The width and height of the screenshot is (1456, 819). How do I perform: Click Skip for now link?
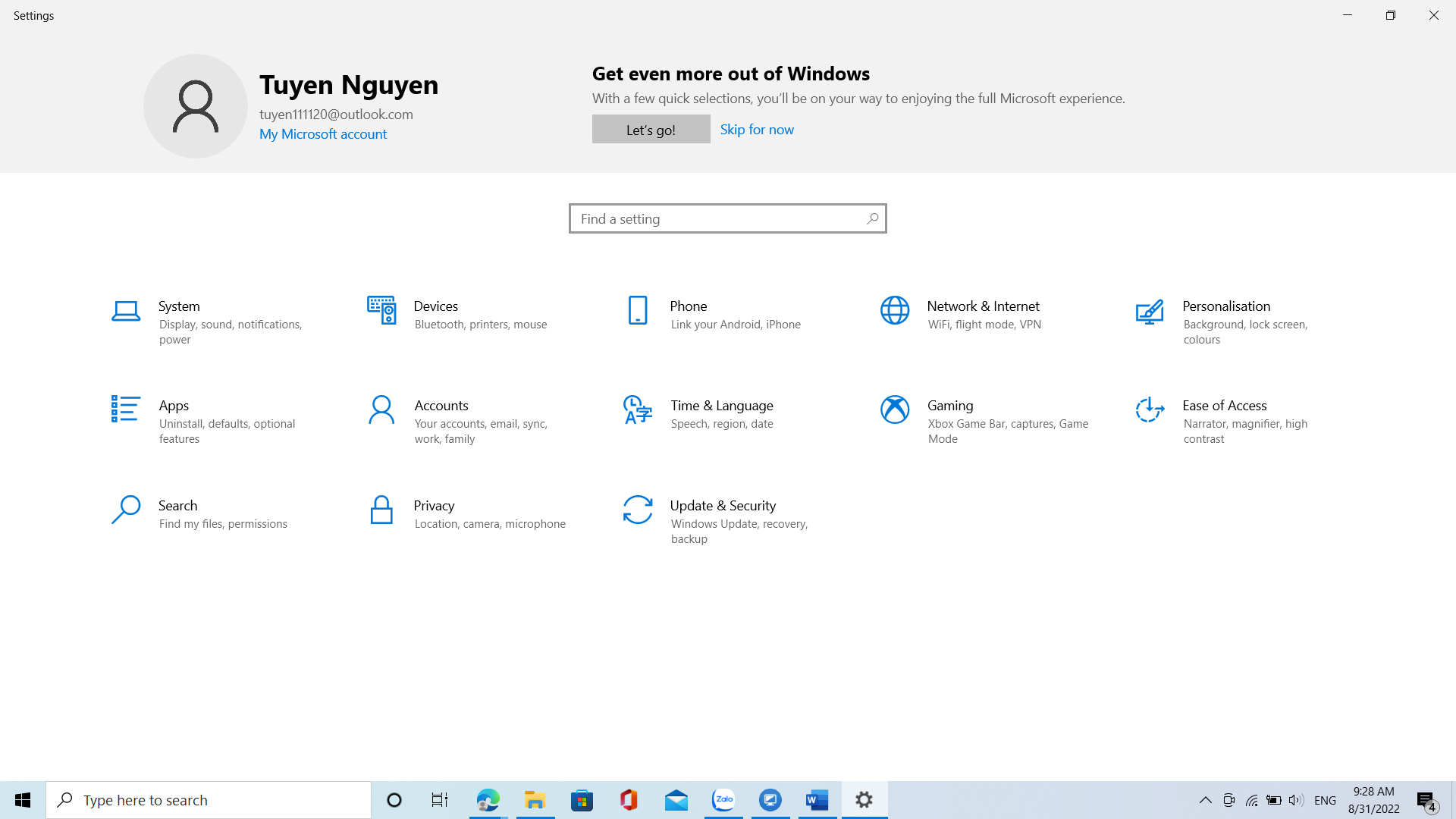757,130
